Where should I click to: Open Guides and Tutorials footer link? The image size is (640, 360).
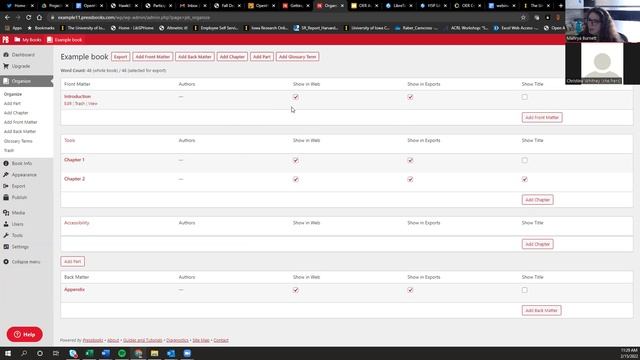[142, 340]
